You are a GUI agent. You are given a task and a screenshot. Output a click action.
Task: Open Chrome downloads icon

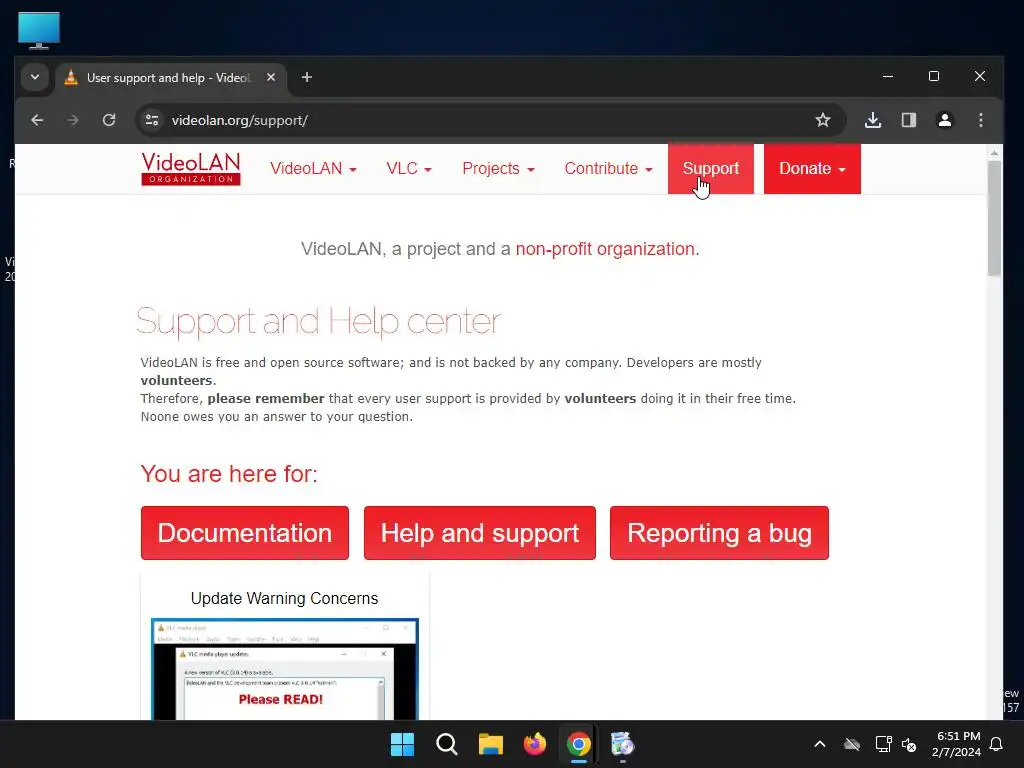click(x=873, y=120)
